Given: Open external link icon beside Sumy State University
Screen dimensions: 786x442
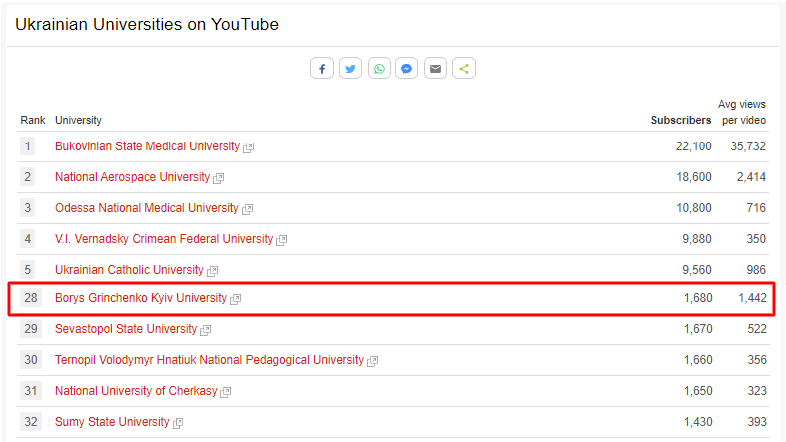Looking at the screenshot, I should pyautogui.click(x=178, y=423).
